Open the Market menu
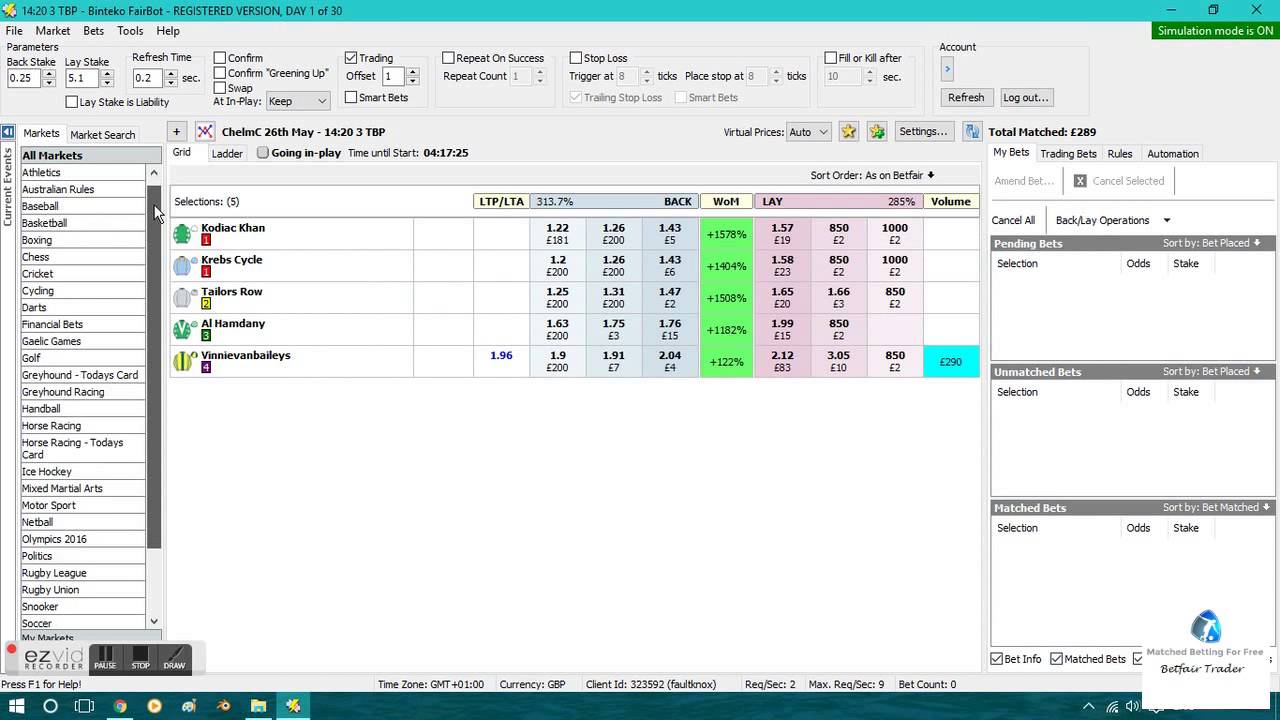This screenshot has width=1280, height=720. click(53, 31)
